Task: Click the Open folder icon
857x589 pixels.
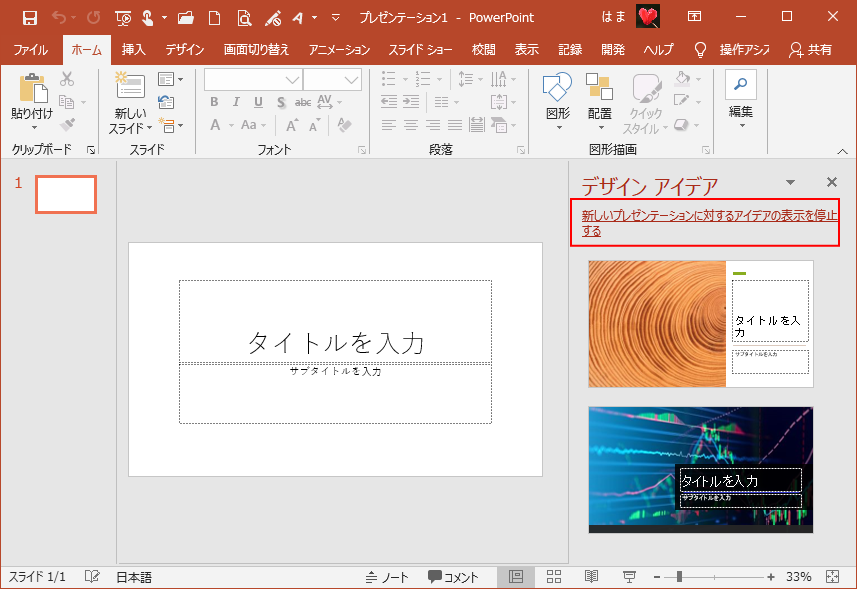Action: pos(186,18)
